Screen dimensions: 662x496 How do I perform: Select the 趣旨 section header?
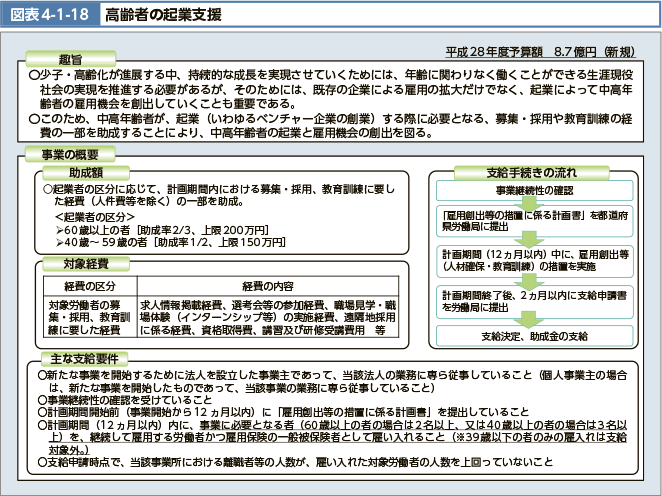pos(70,59)
